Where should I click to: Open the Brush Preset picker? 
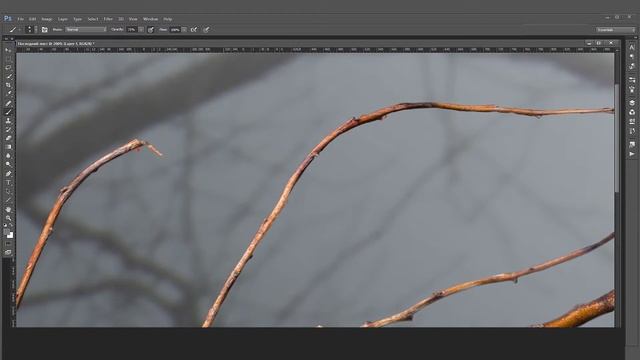[31, 29]
